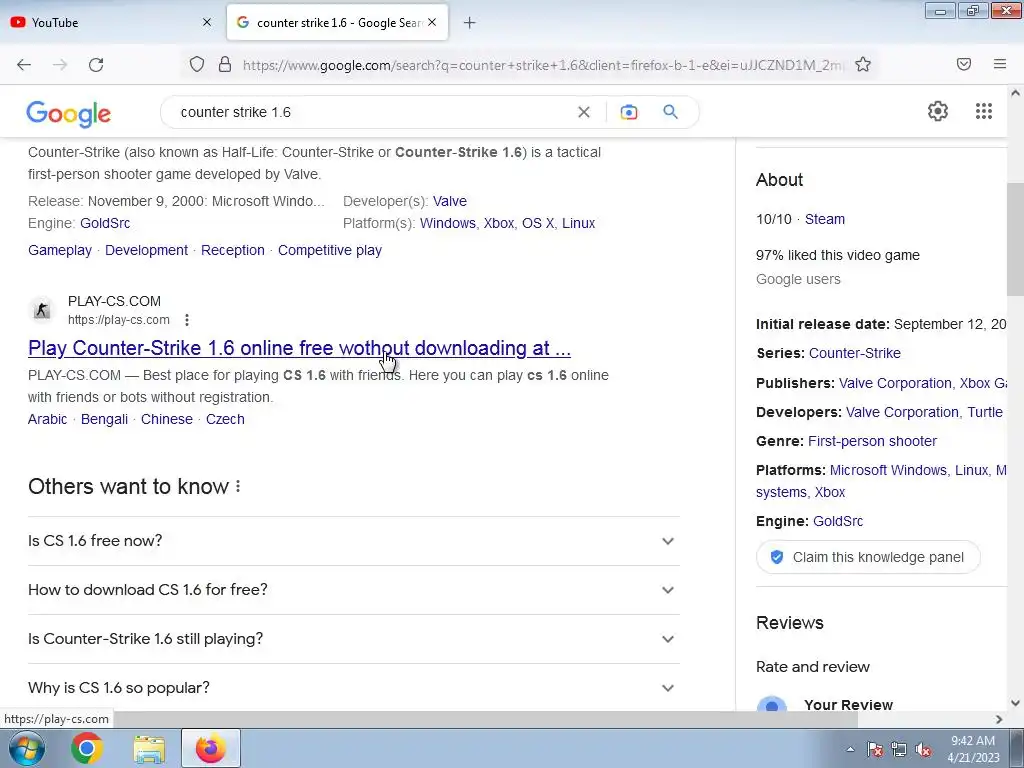Viewport: 1024px width, 768px height.
Task: Jump to the Development section link
Action: (146, 250)
